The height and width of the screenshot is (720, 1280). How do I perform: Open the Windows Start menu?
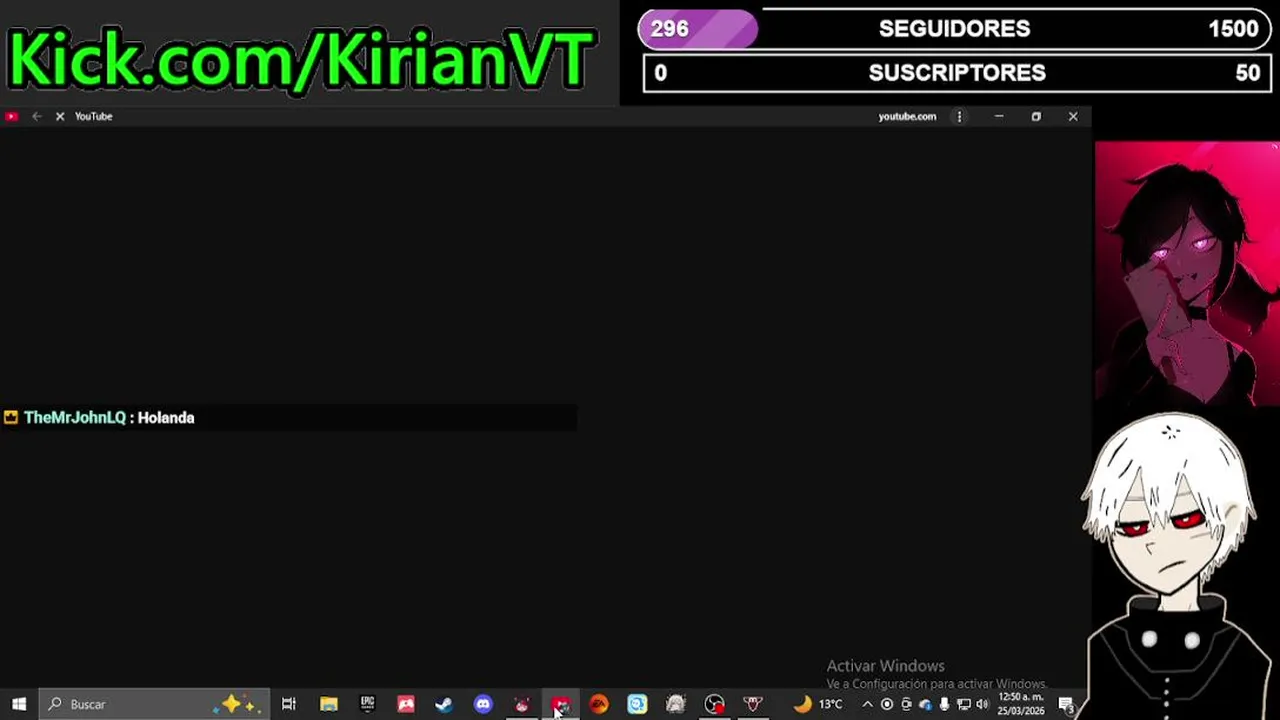click(19, 704)
